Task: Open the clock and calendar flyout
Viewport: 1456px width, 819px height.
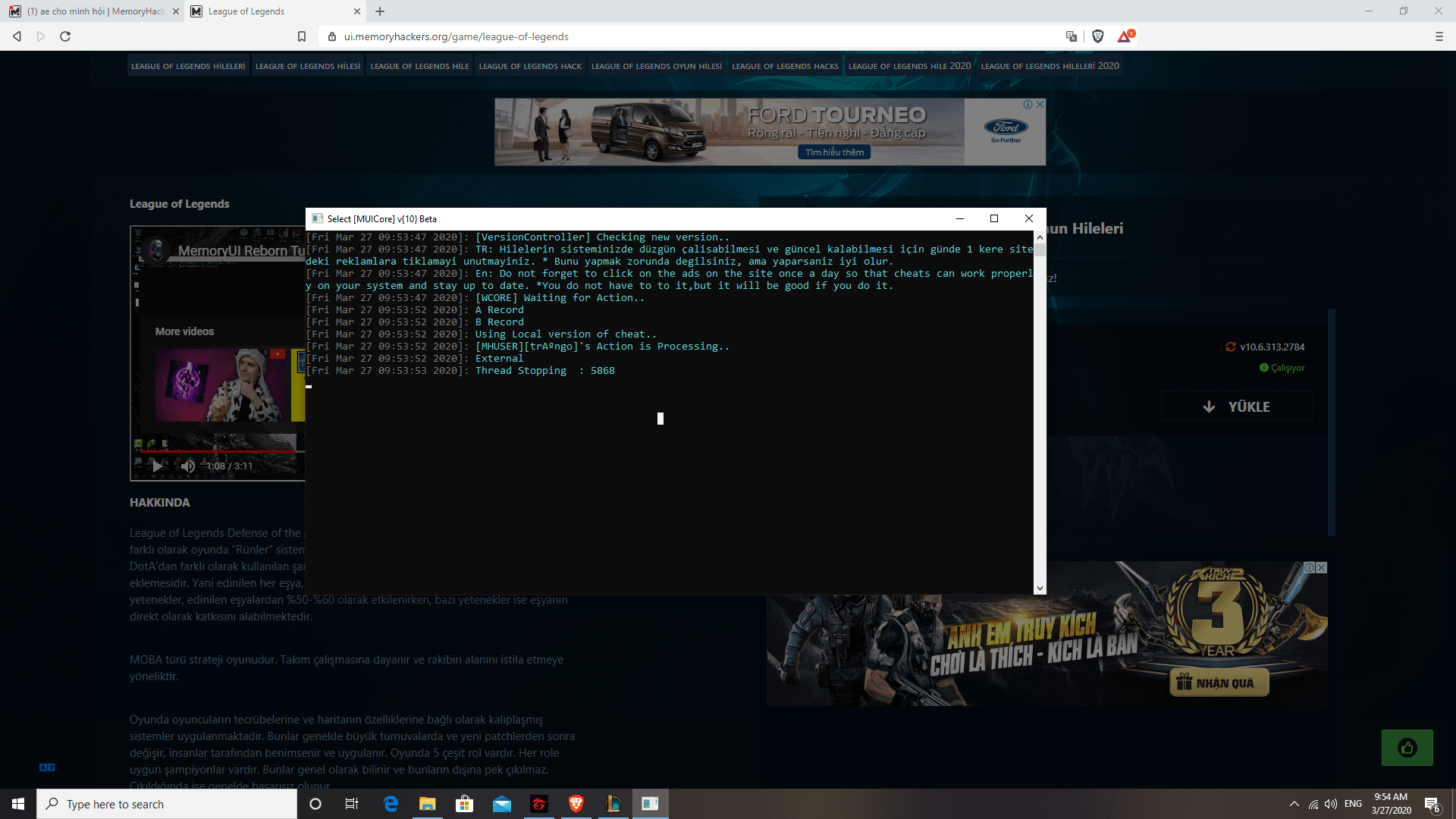Action: (x=1391, y=804)
